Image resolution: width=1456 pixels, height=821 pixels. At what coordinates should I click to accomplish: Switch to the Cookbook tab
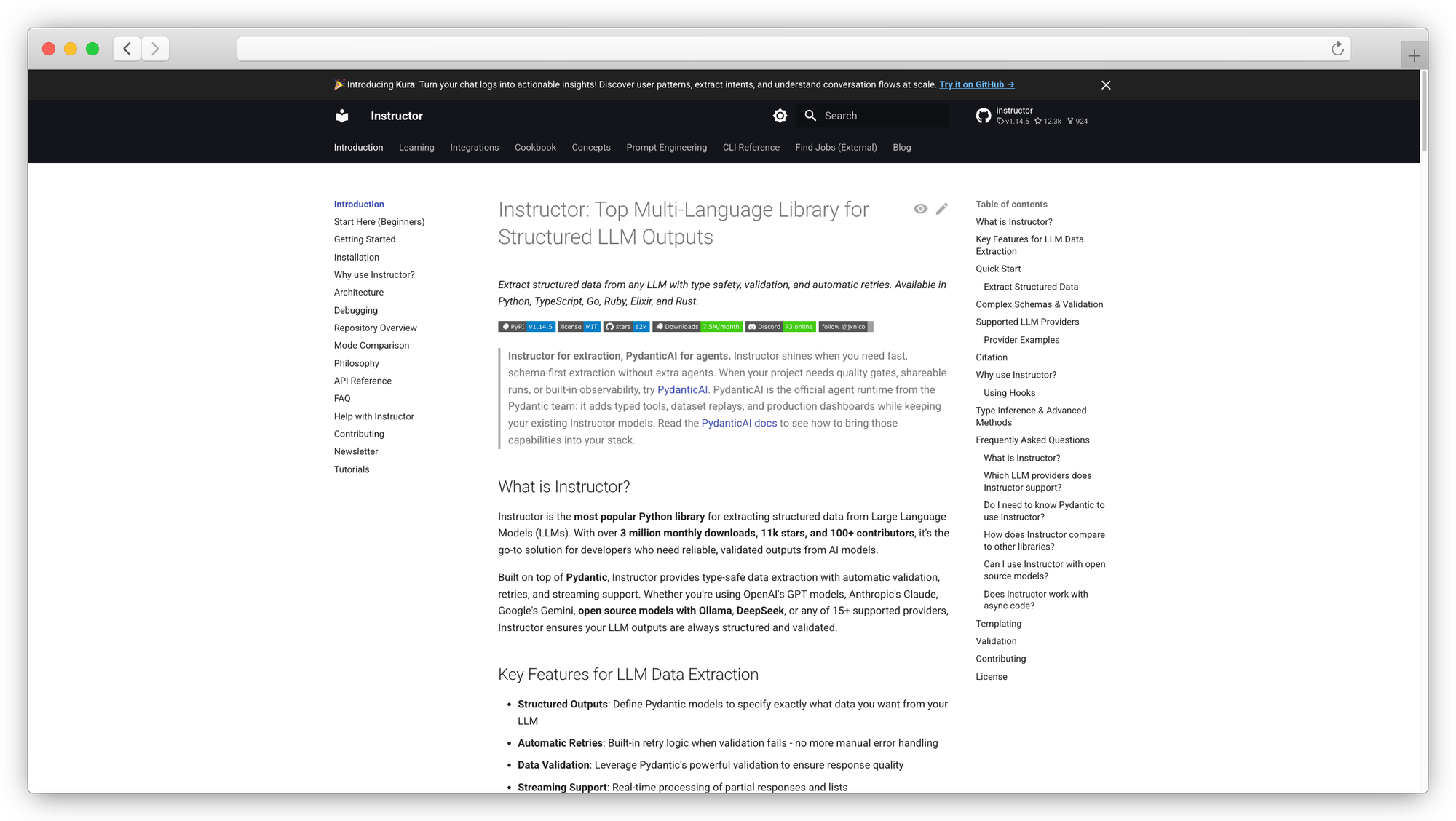(535, 148)
